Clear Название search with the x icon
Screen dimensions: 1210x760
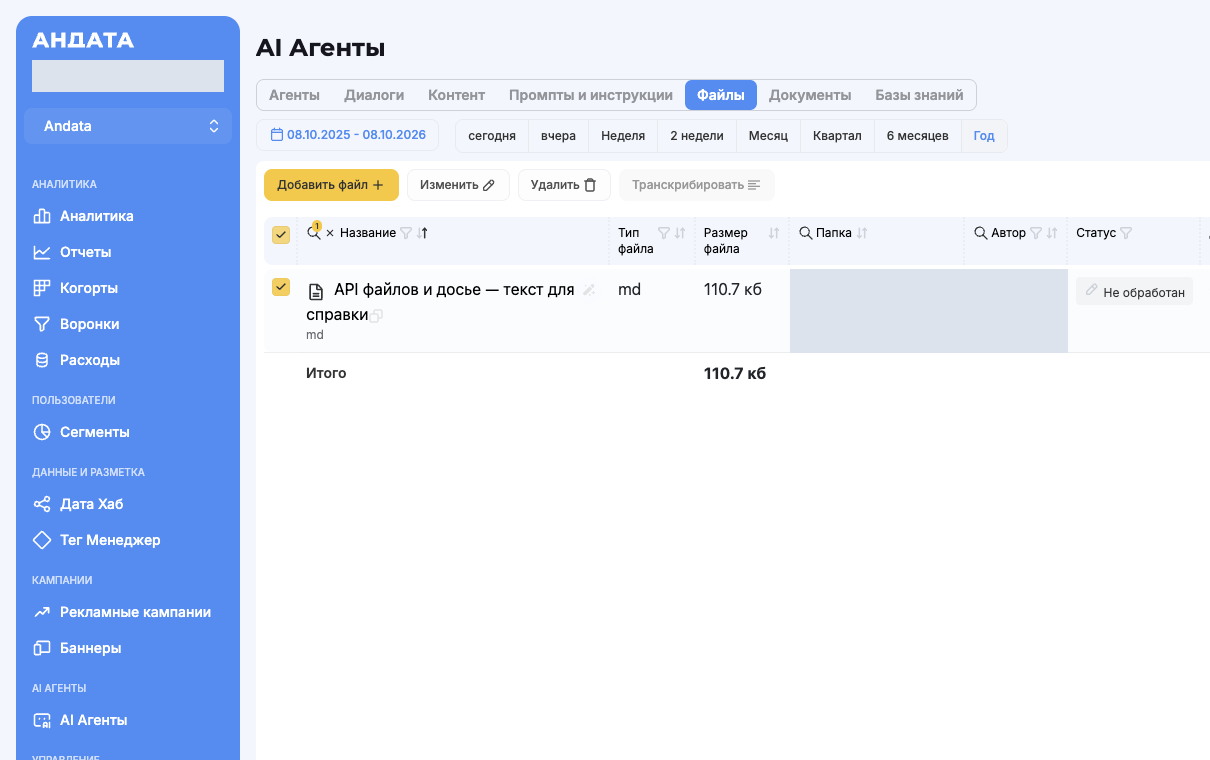click(x=330, y=233)
